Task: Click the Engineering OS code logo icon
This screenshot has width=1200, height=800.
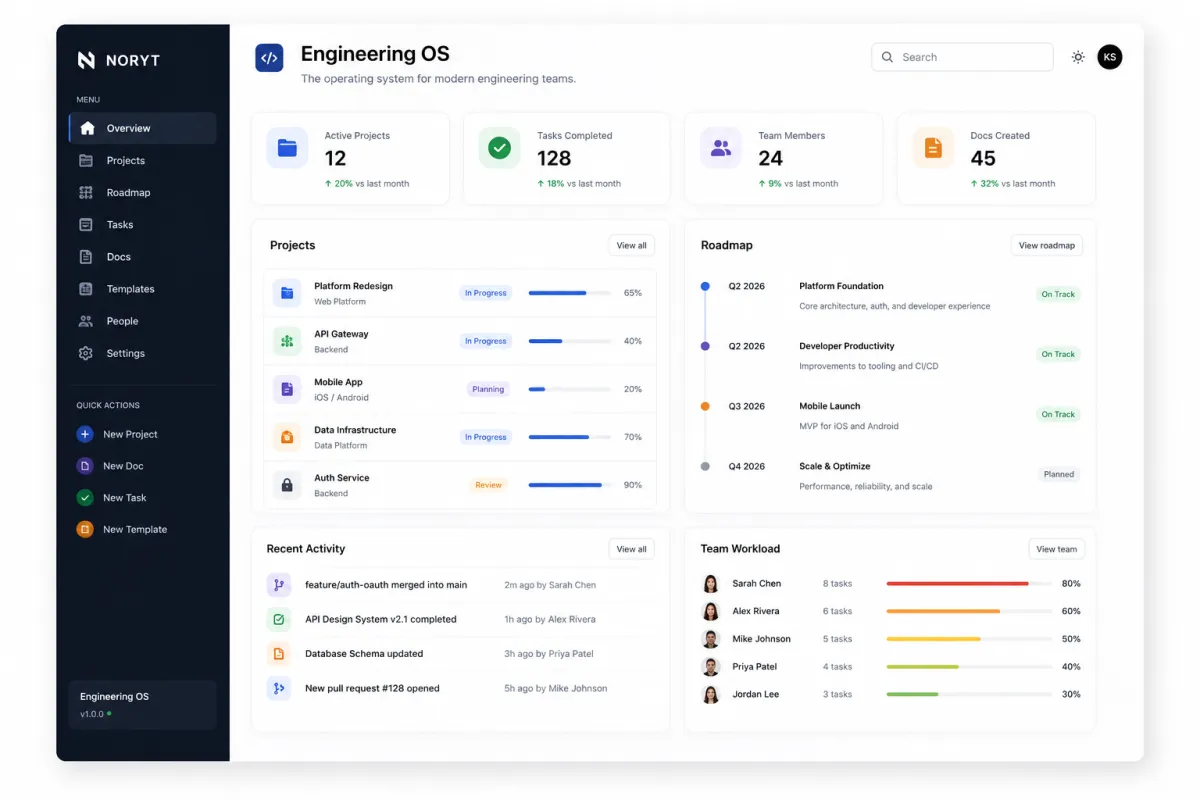Action: click(x=269, y=58)
